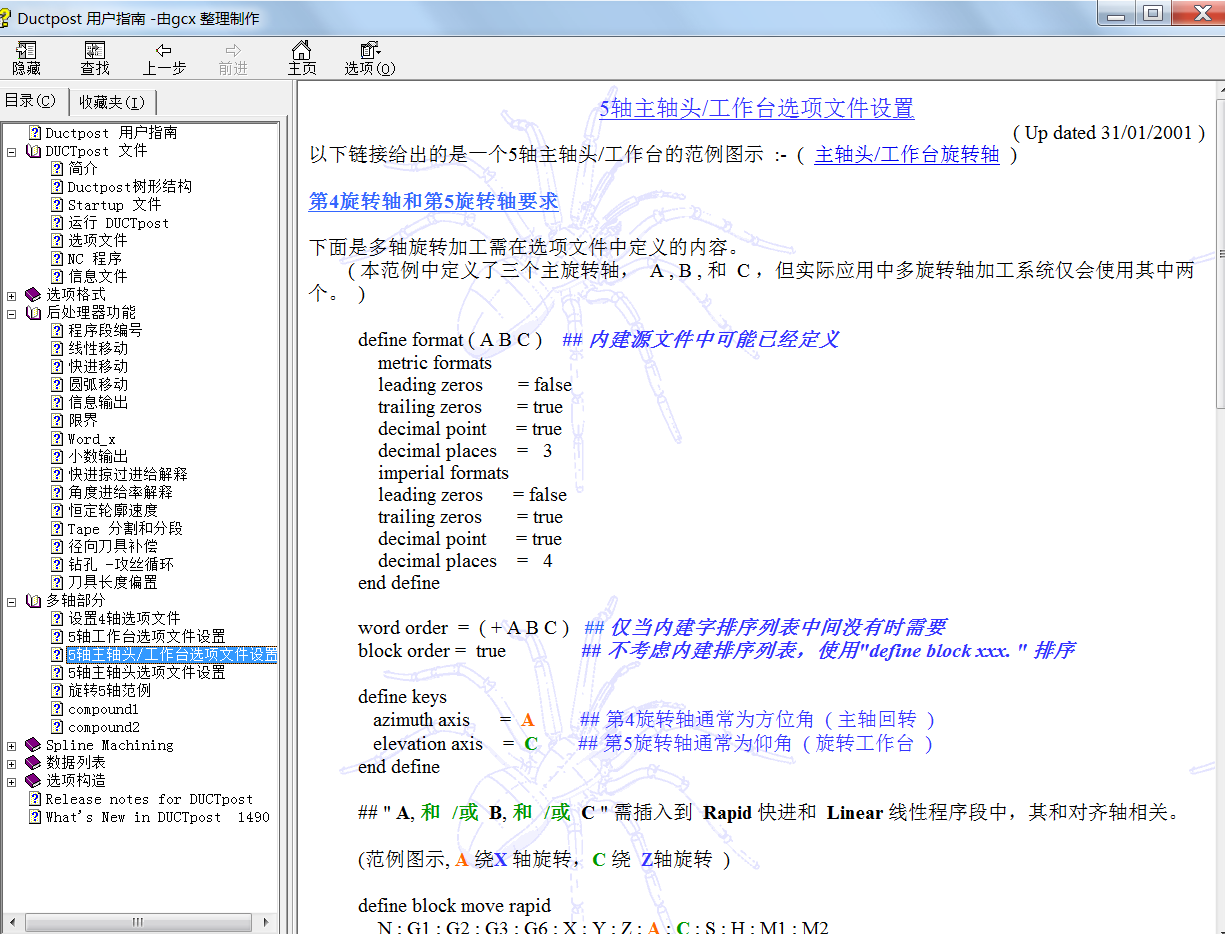
Task: Open the 角度进给率解释 topic
Action: 120,493
